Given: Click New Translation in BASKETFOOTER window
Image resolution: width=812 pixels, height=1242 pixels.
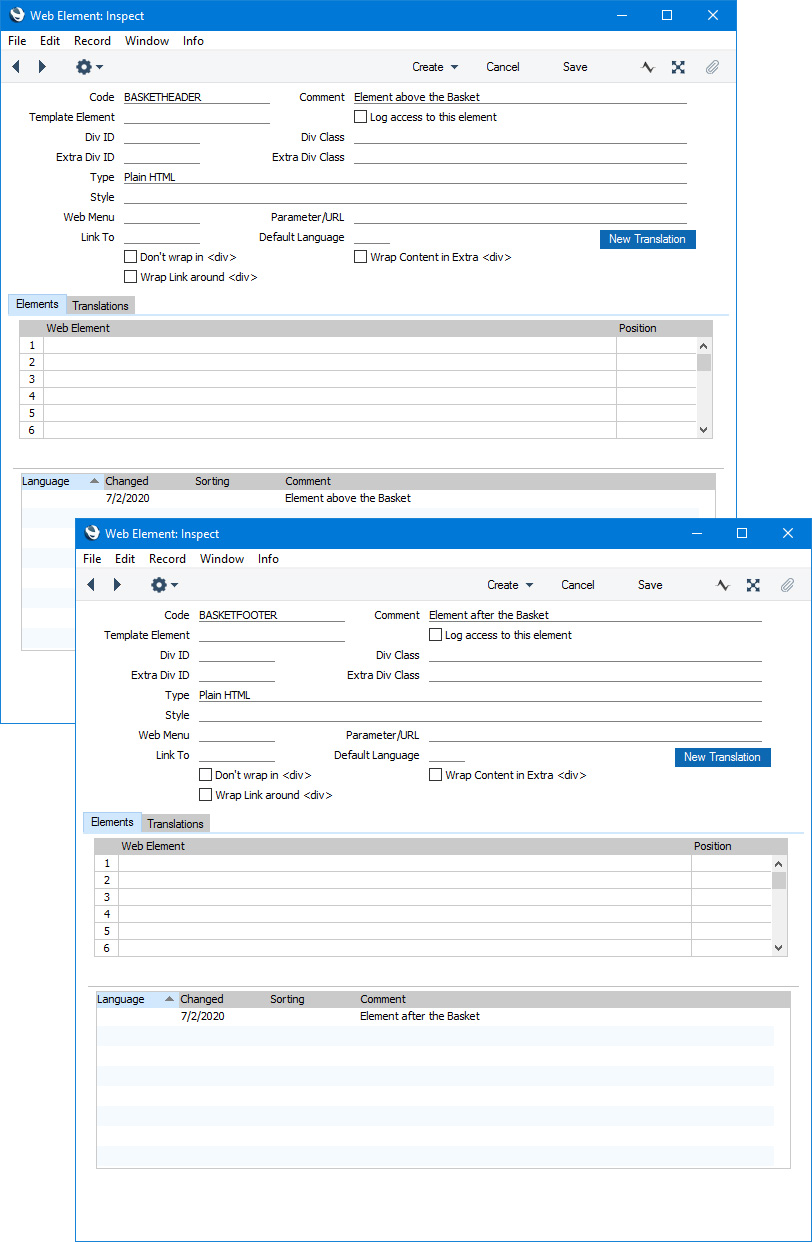Looking at the screenshot, I should (x=722, y=757).
